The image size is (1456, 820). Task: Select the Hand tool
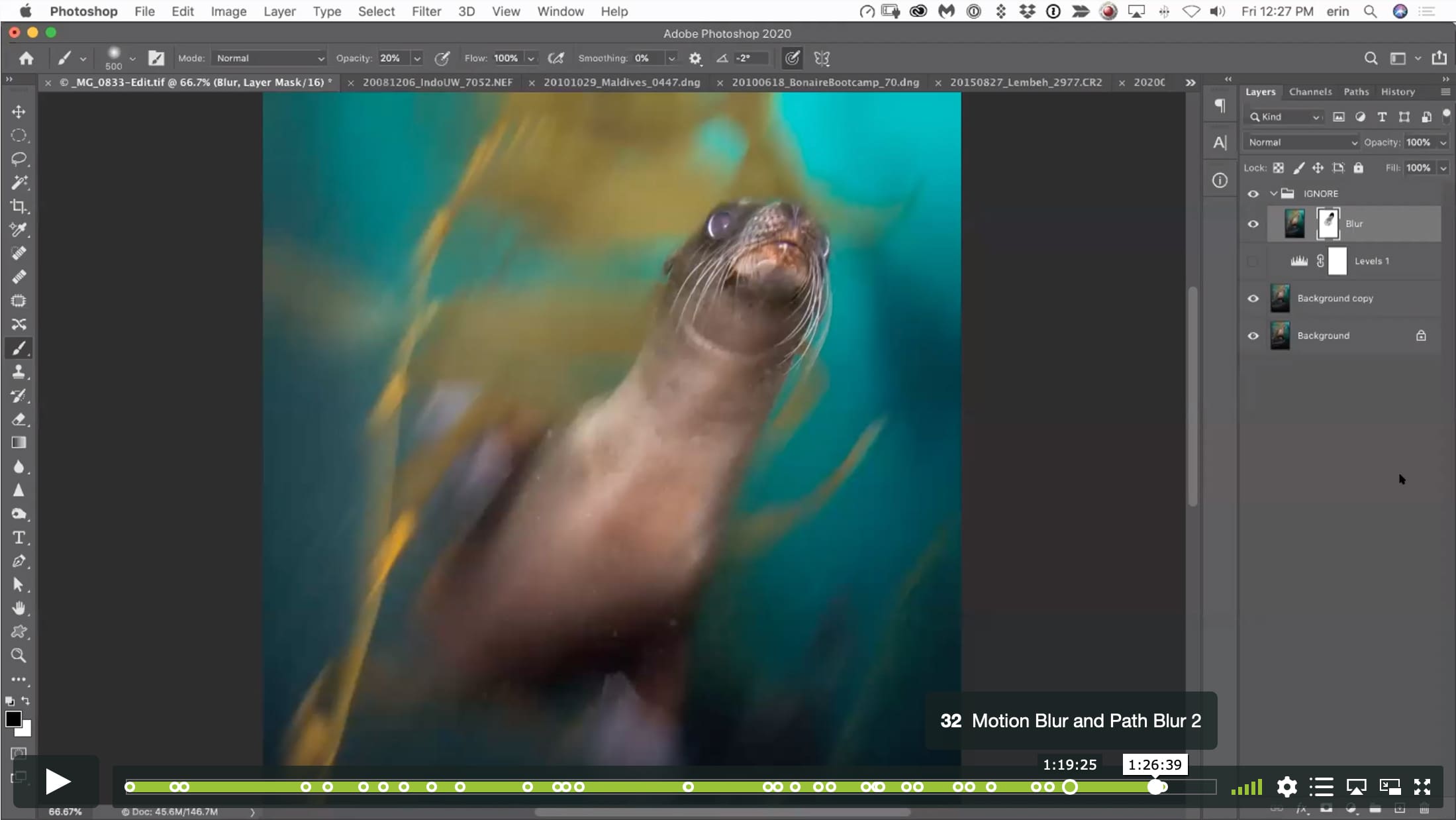click(19, 608)
